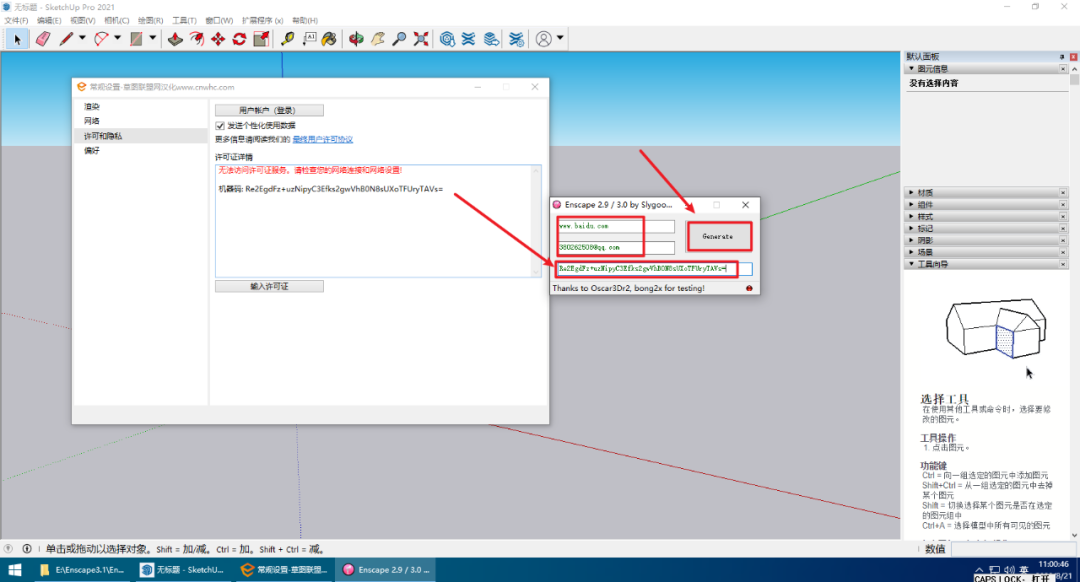1080x582 pixels.
Task: Choose the Rotate tool
Action: pyautogui.click(x=239, y=39)
